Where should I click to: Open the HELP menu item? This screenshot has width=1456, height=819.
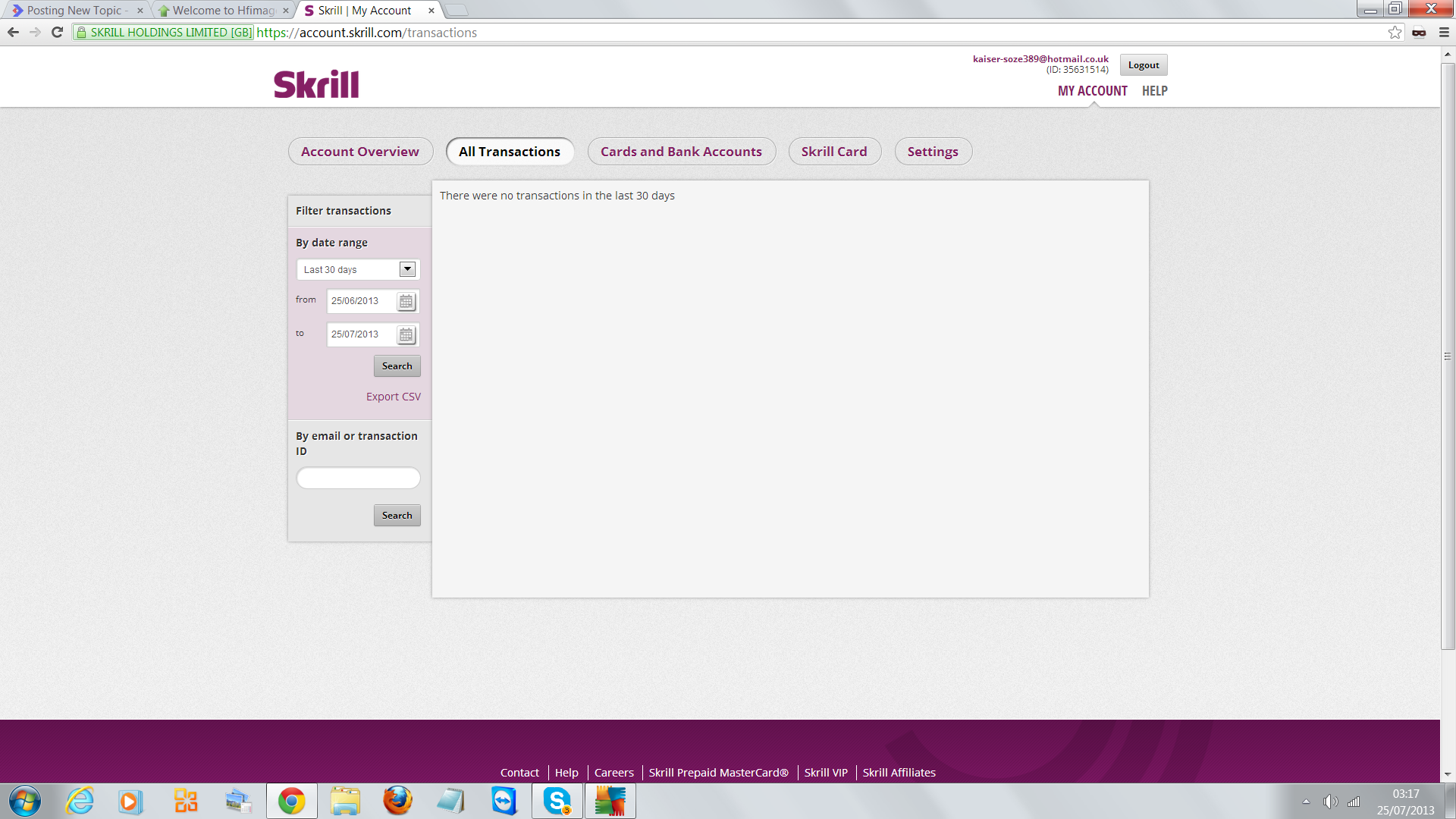point(1155,91)
